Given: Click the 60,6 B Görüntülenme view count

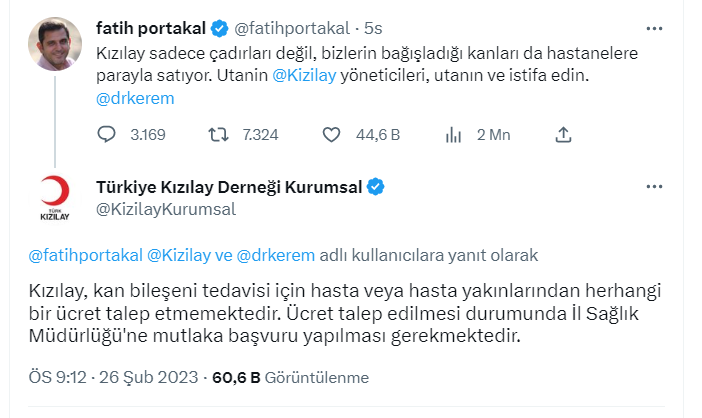Looking at the screenshot, I should tap(289, 378).
